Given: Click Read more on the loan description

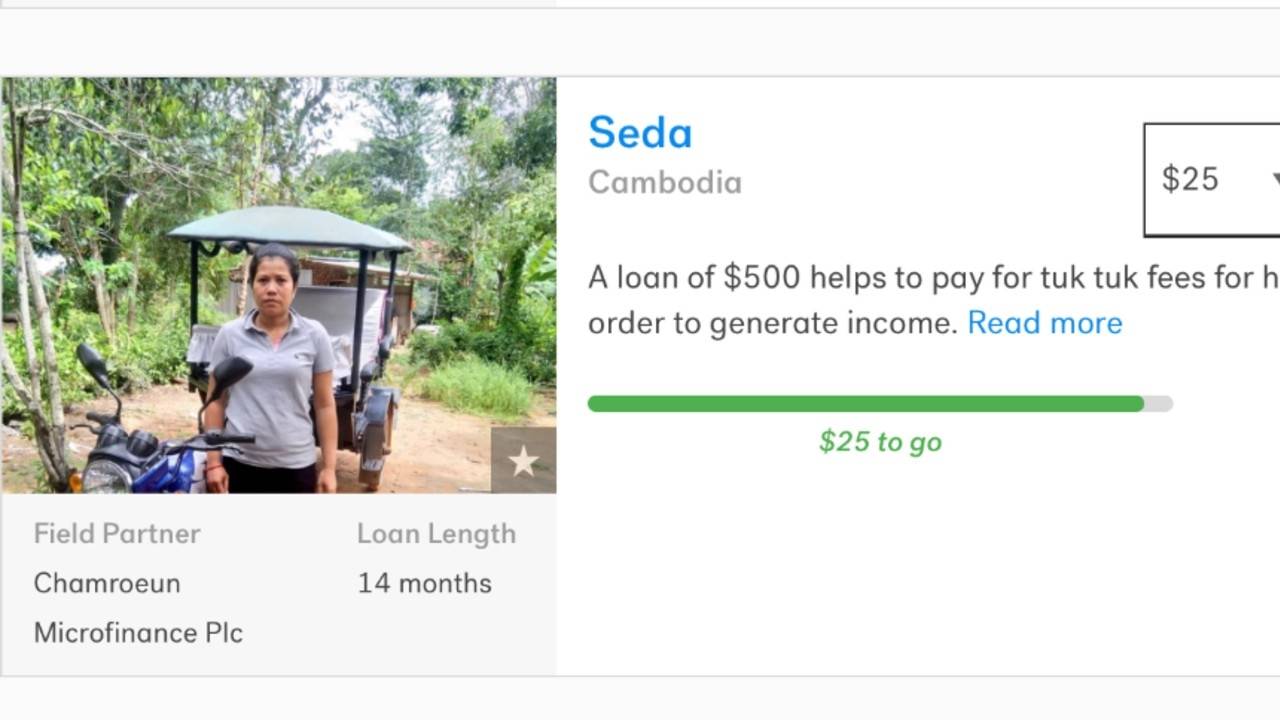Looking at the screenshot, I should (x=1045, y=322).
